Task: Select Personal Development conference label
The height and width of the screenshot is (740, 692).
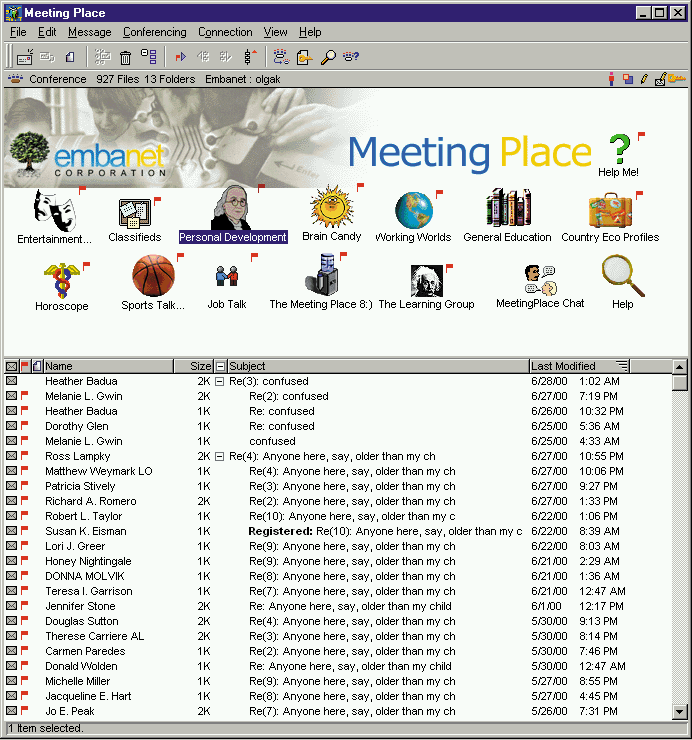Action: click(233, 237)
